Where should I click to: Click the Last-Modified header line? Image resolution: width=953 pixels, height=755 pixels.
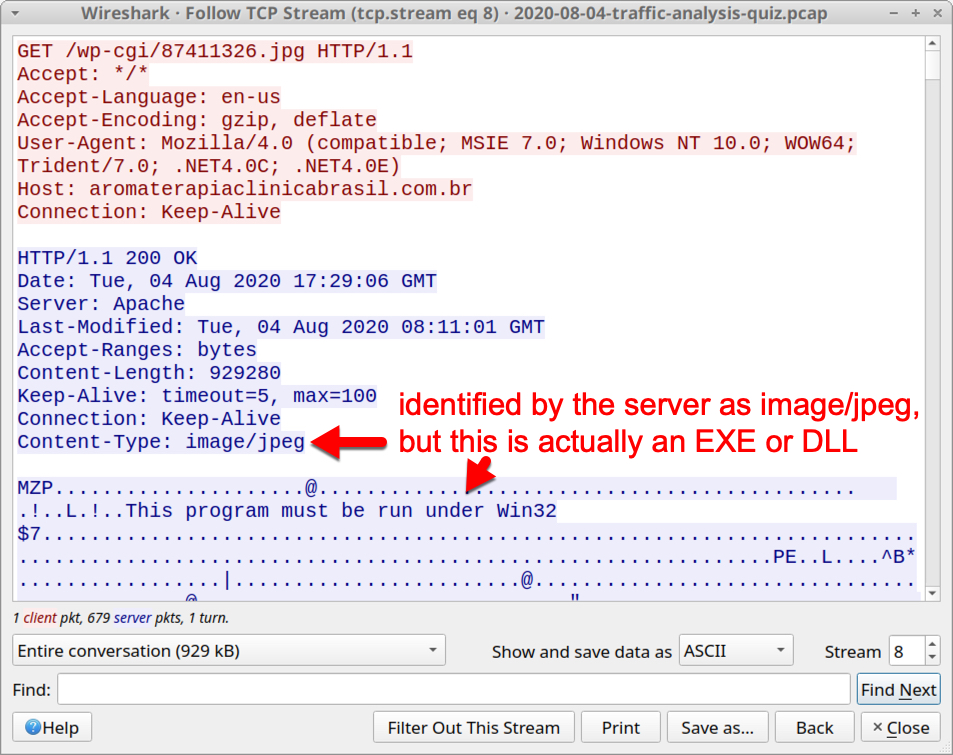point(281,326)
